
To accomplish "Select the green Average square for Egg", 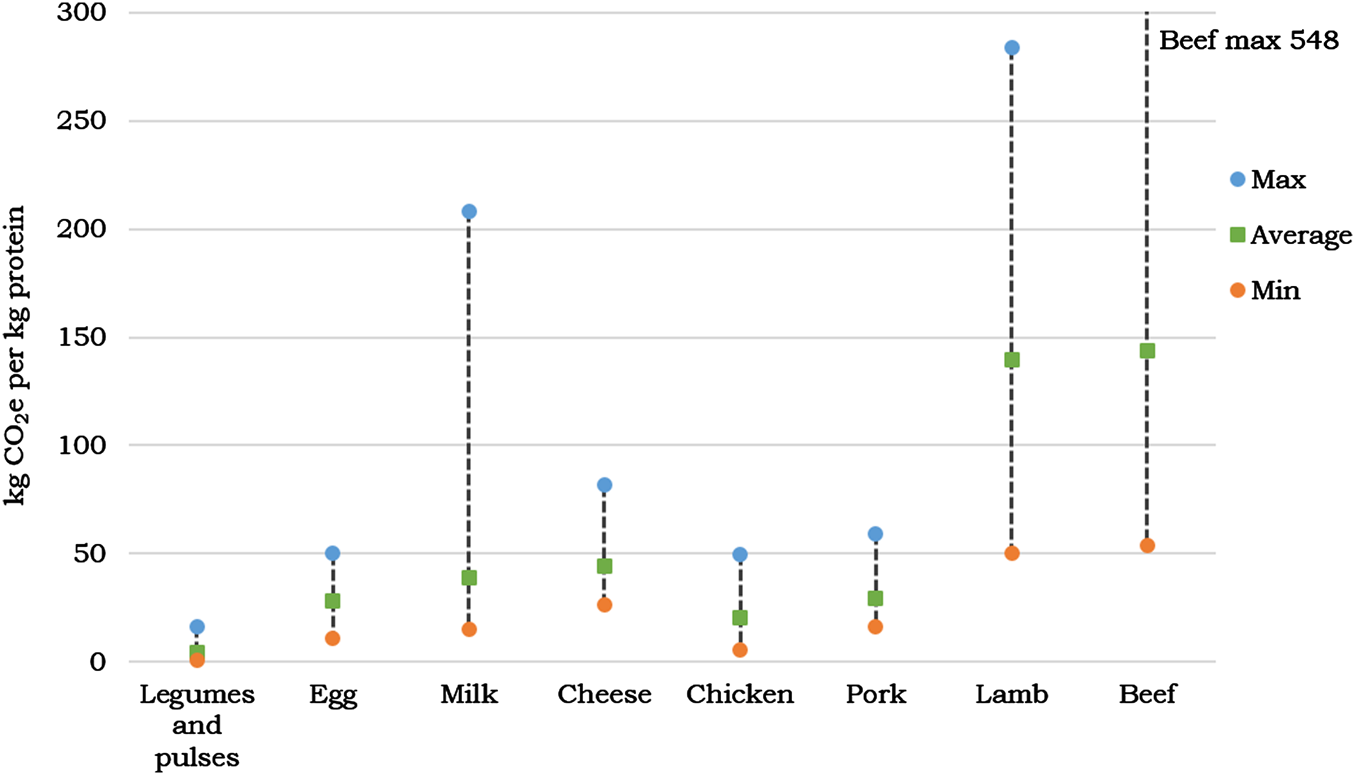I will (x=333, y=601).
